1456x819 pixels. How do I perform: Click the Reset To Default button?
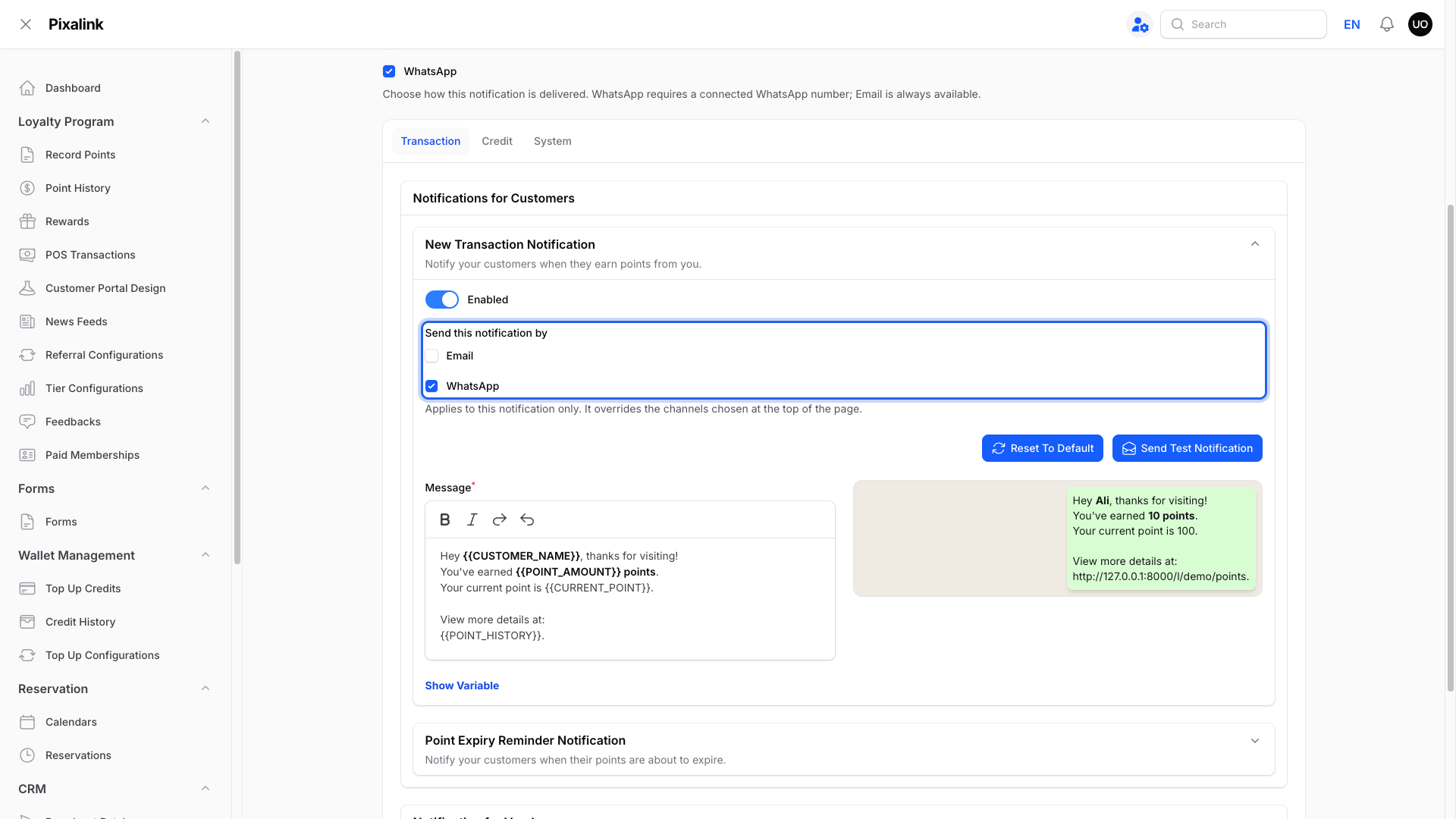pos(1043,448)
